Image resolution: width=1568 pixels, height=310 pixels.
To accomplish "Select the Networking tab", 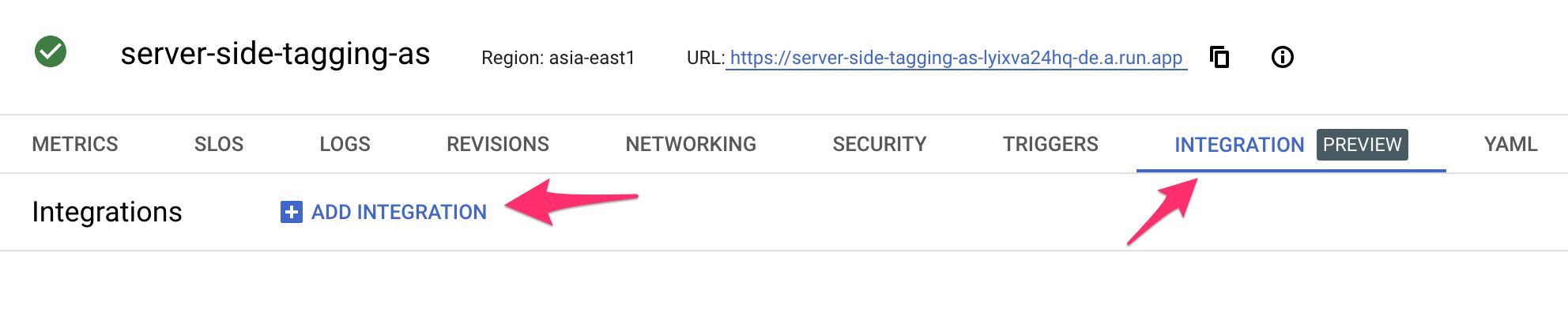I will [691, 144].
